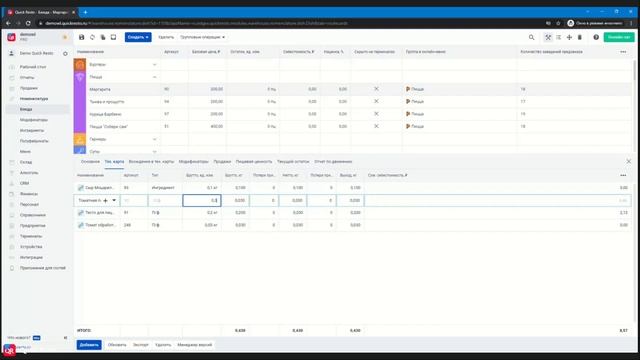Image resolution: width=640 pixels, height=360 pixels.
Task: Click the green online chat button
Action: click(x=619, y=37)
